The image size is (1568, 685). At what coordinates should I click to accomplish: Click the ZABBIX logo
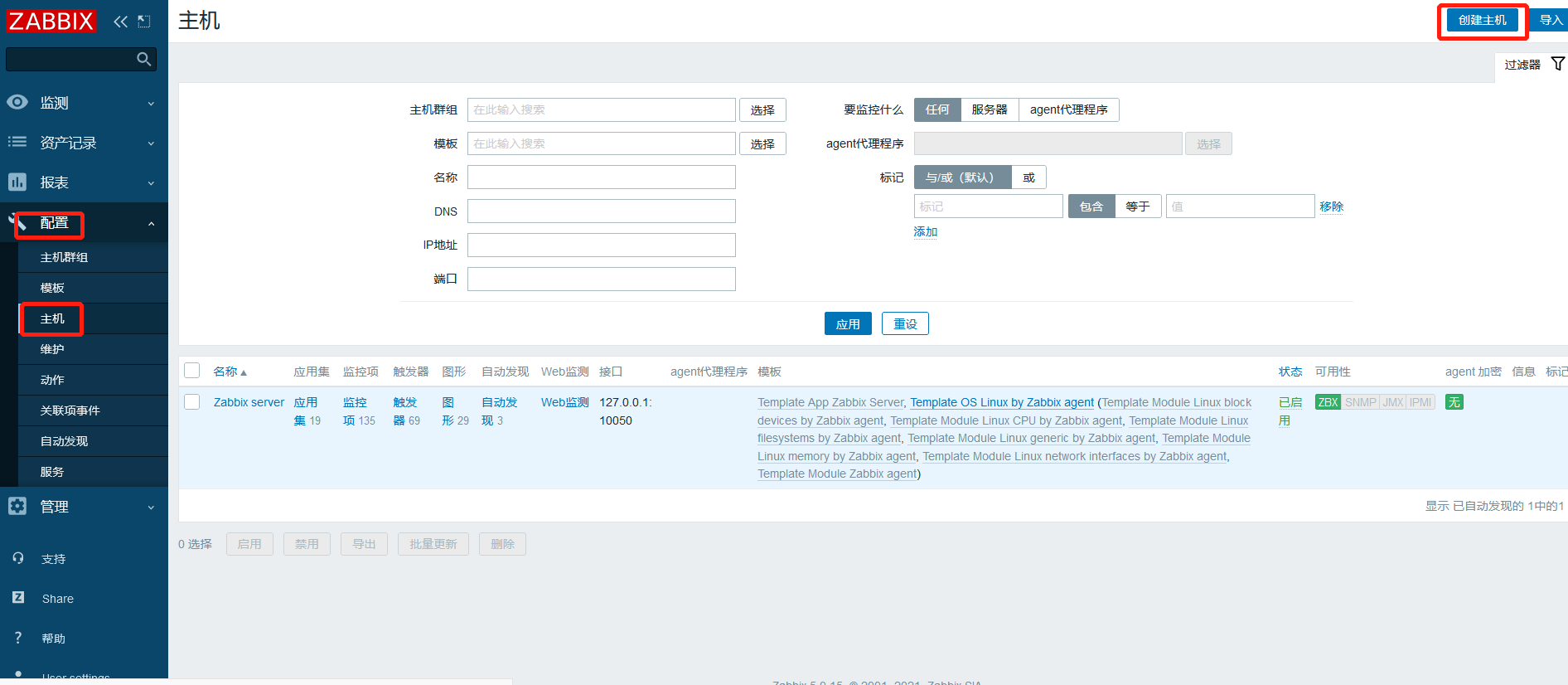51,21
